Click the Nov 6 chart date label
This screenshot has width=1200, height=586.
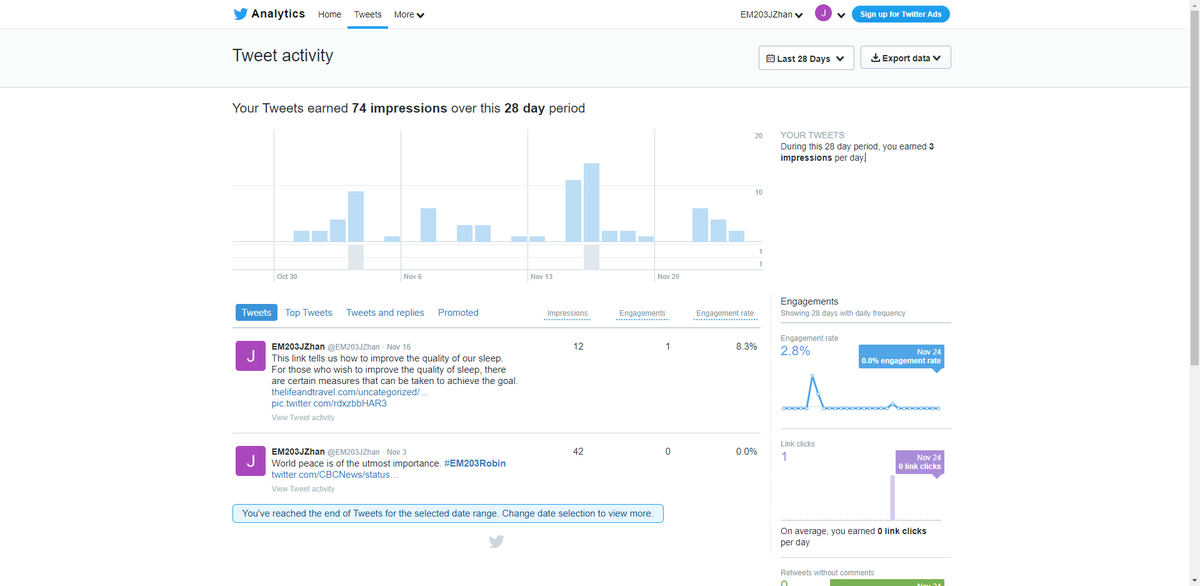[412, 276]
